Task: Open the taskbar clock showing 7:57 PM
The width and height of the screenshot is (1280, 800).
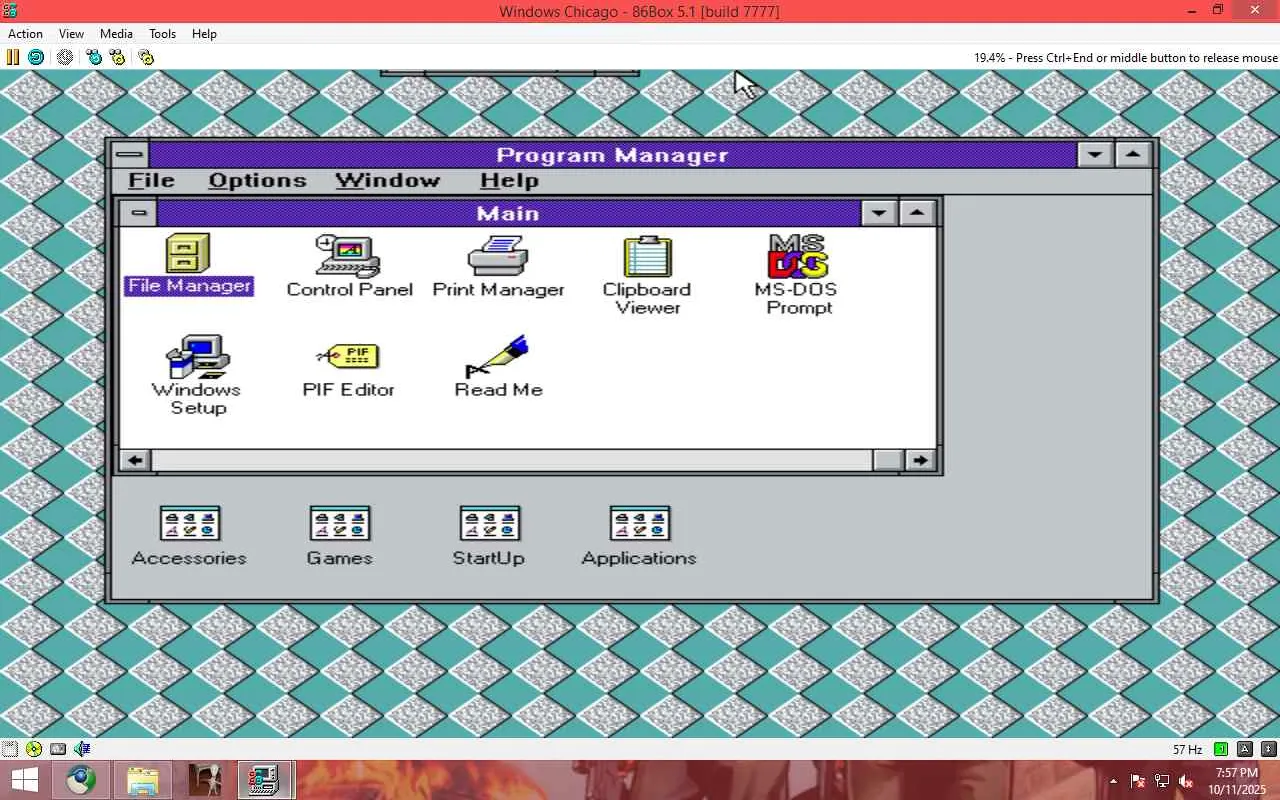Action: 1237,780
